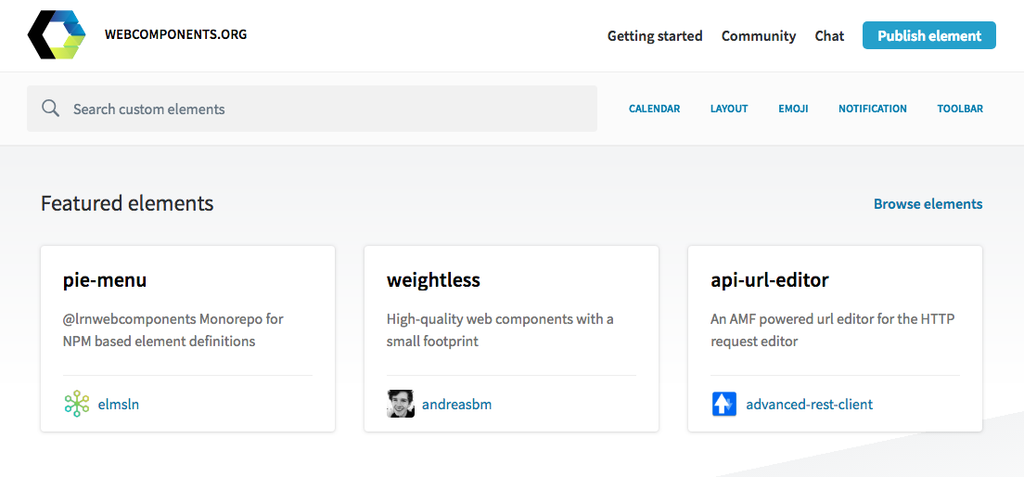The image size is (1024, 477).
Task: Click the weightless card description text
Action: click(500, 331)
